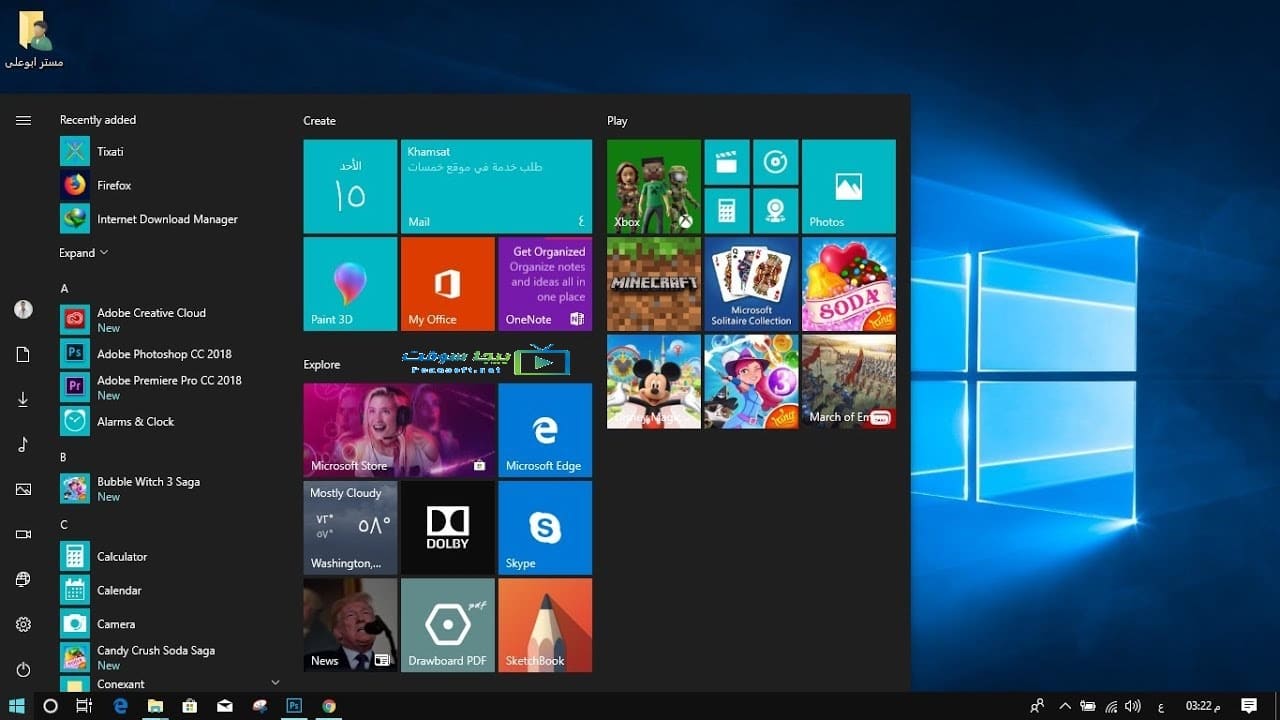1280x720 pixels.
Task: Open the OneNote tile
Action: pyautogui.click(x=545, y=284)
